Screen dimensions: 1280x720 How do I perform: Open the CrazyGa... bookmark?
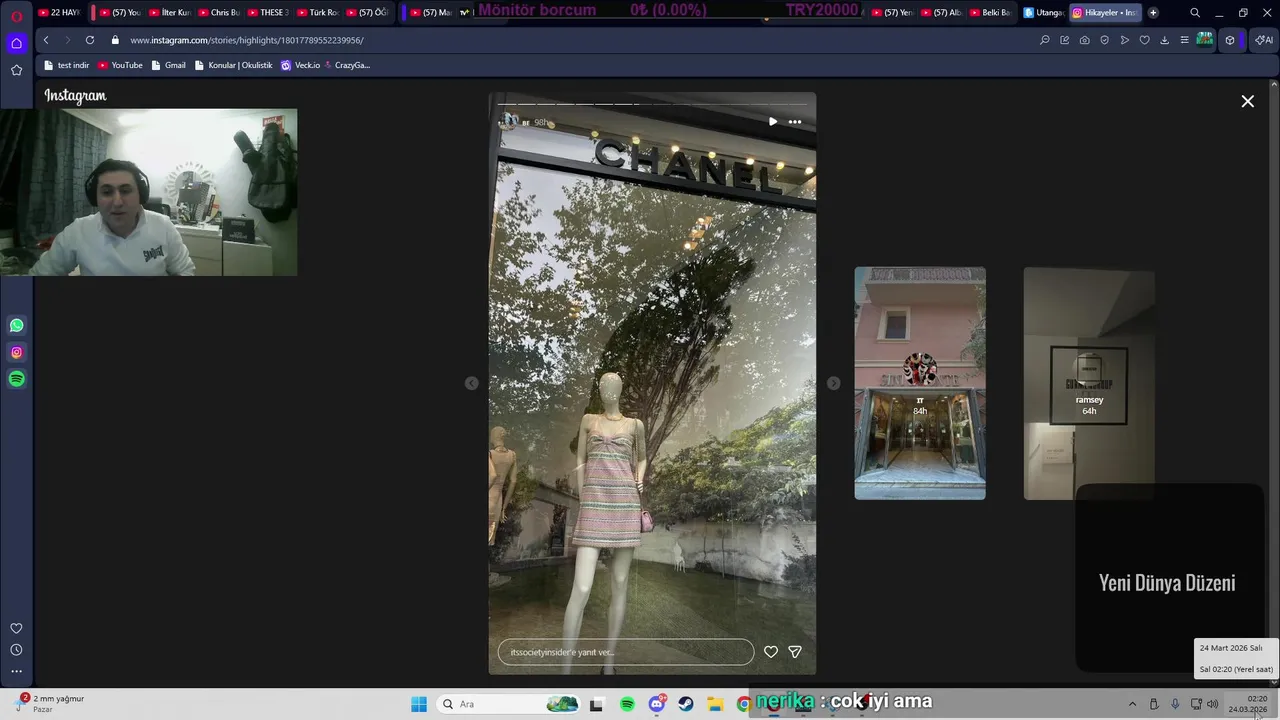[347, 65]
